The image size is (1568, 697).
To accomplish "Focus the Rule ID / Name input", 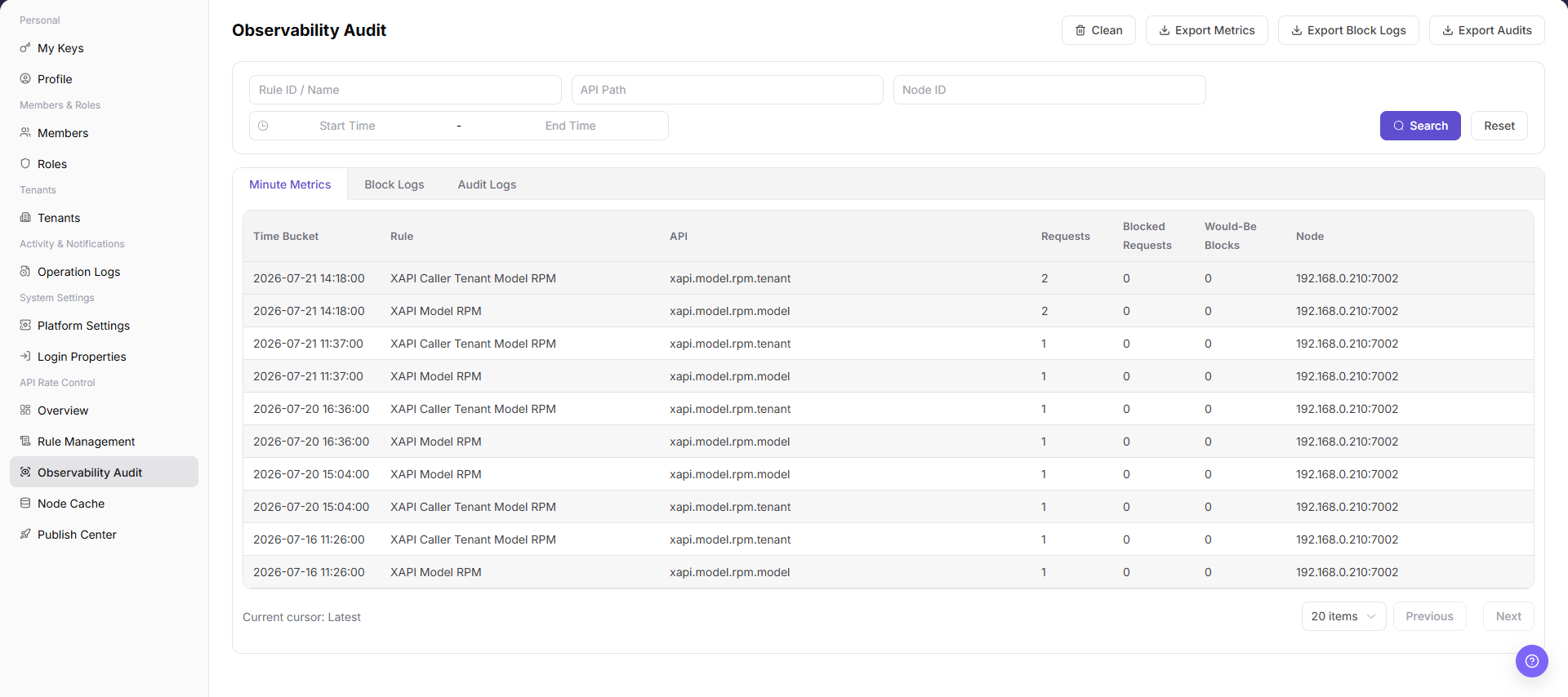I will (x=405, y=90).
